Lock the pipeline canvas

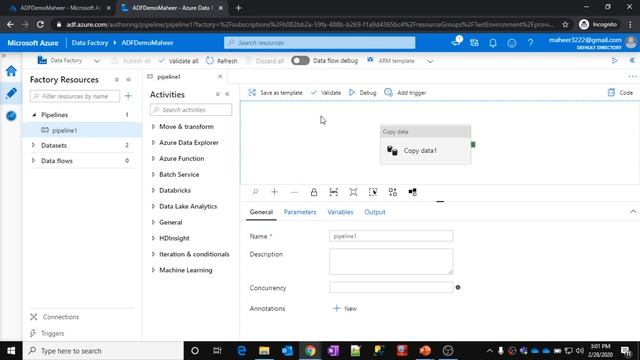click(313, 192)
